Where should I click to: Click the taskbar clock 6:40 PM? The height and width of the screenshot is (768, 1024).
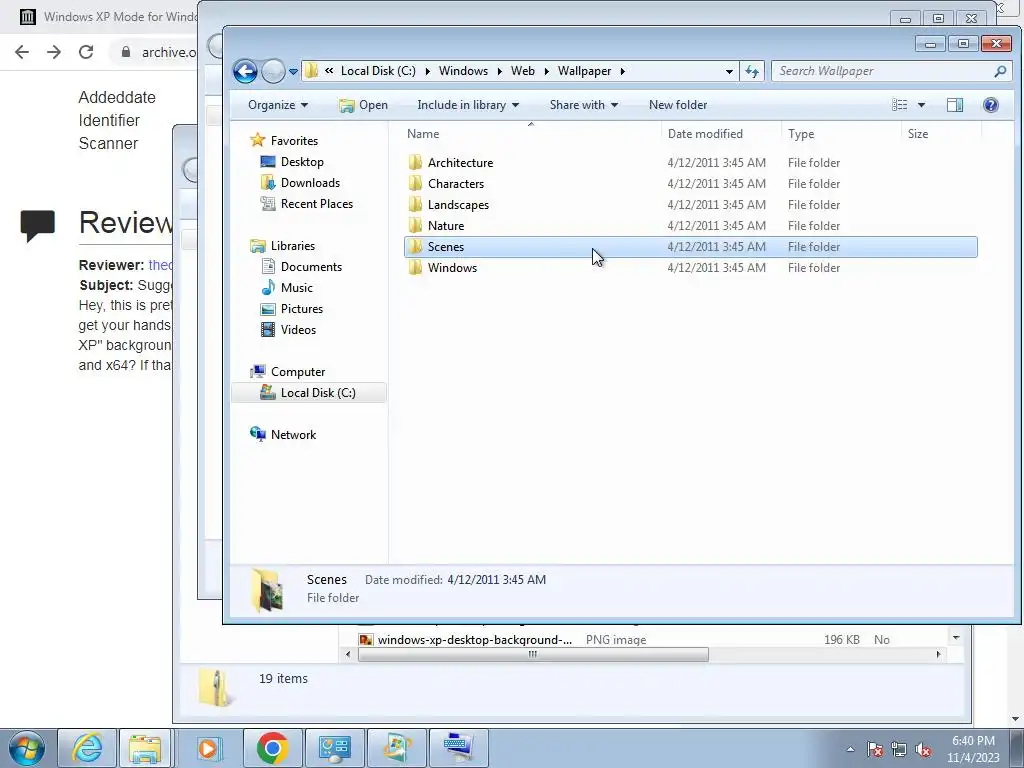pos(973,741)
